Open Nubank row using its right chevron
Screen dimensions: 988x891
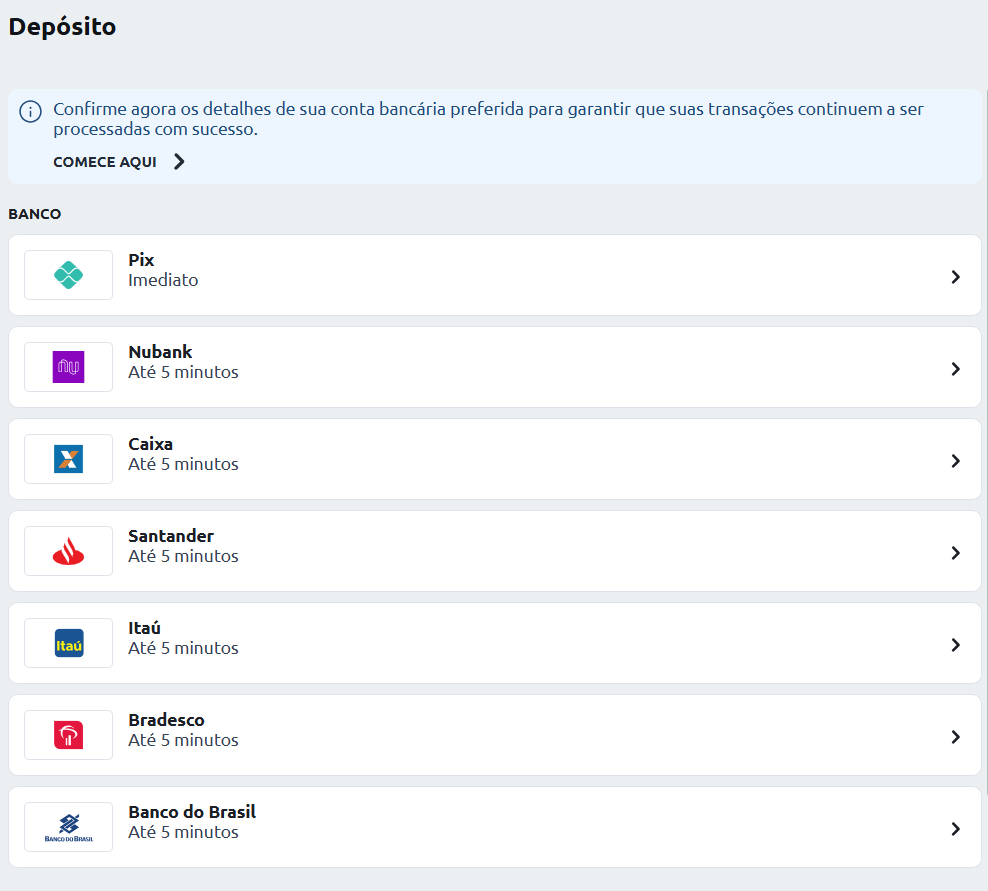click(x=955, y=369)
